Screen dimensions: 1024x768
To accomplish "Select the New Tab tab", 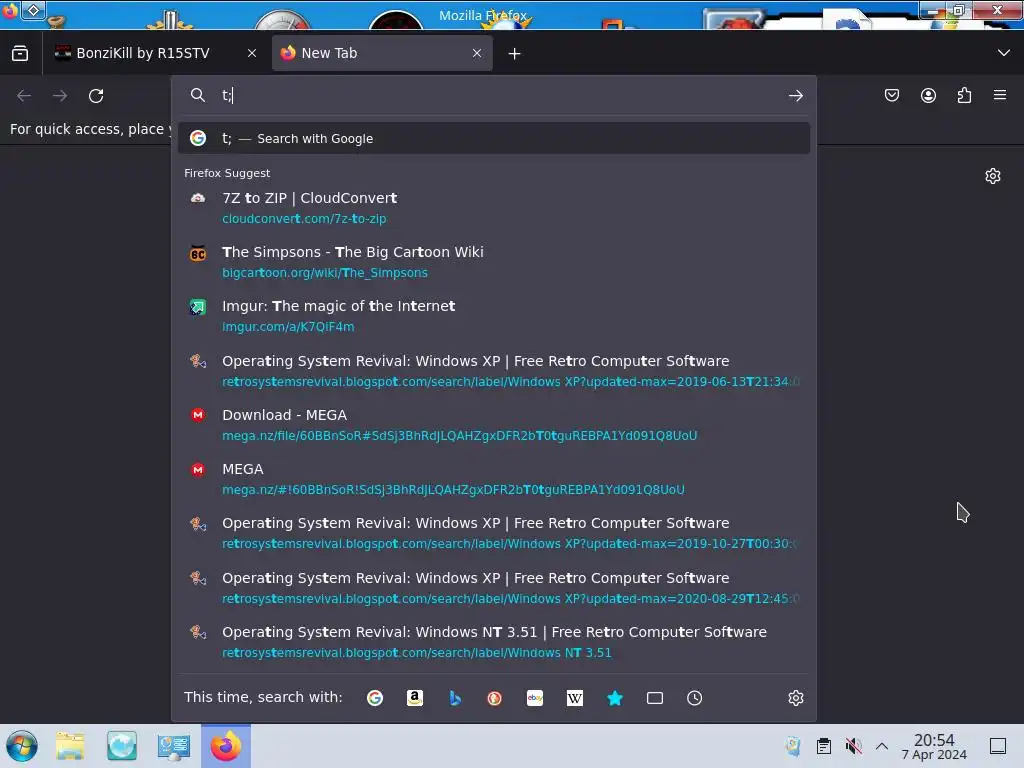I will pos(382,54).
